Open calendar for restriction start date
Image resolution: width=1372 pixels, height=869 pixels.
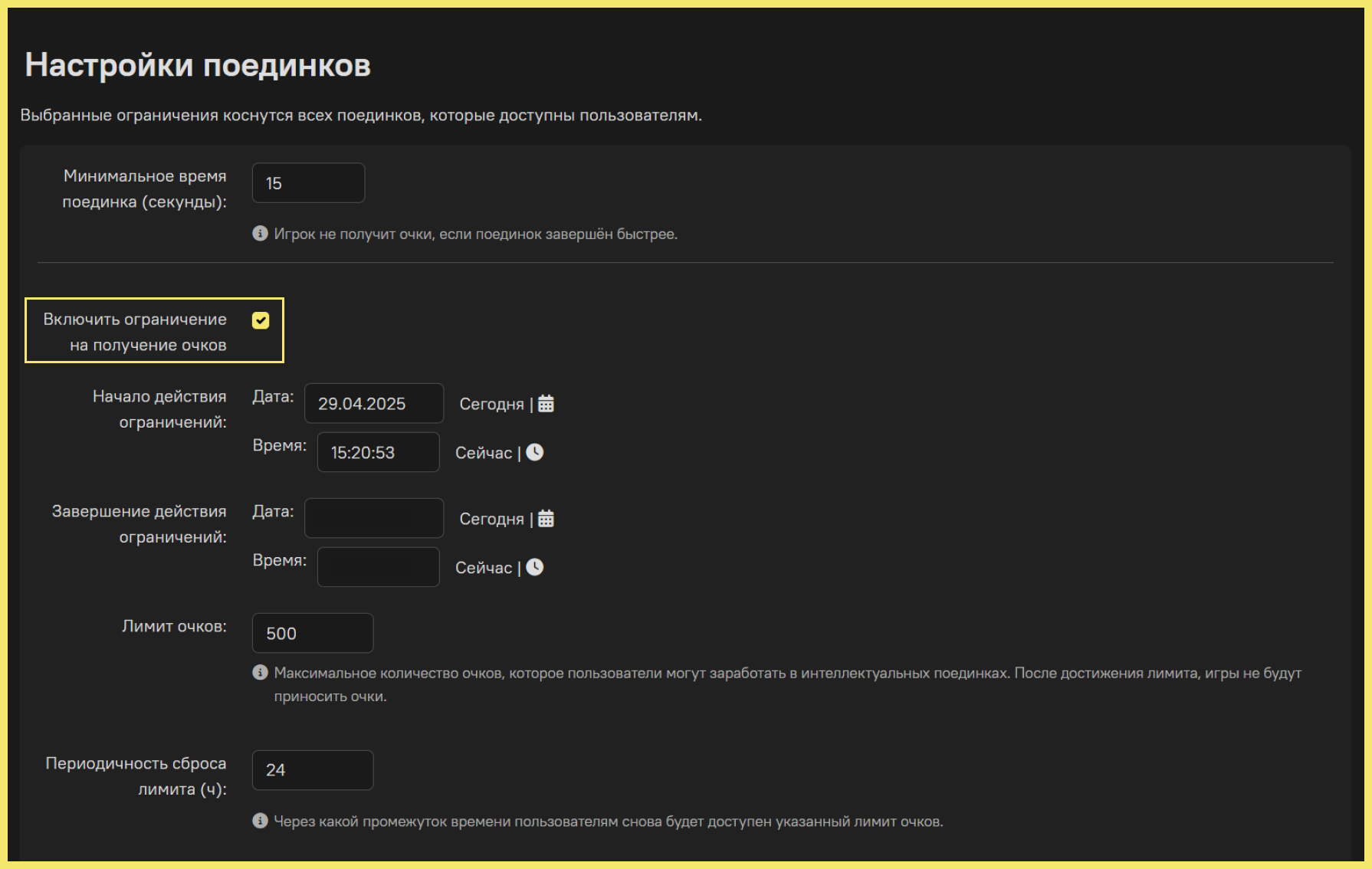(x=546, y=404)
